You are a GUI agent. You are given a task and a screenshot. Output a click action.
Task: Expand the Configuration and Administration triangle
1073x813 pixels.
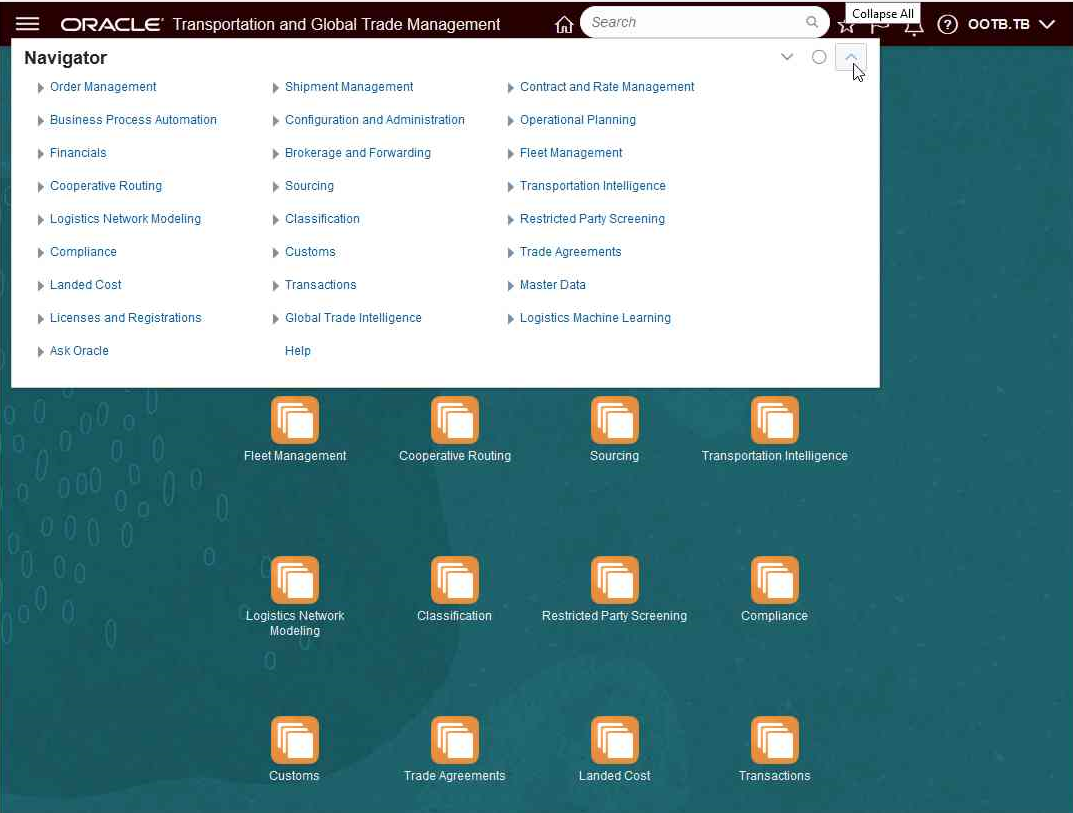click(x=275, y=120)
